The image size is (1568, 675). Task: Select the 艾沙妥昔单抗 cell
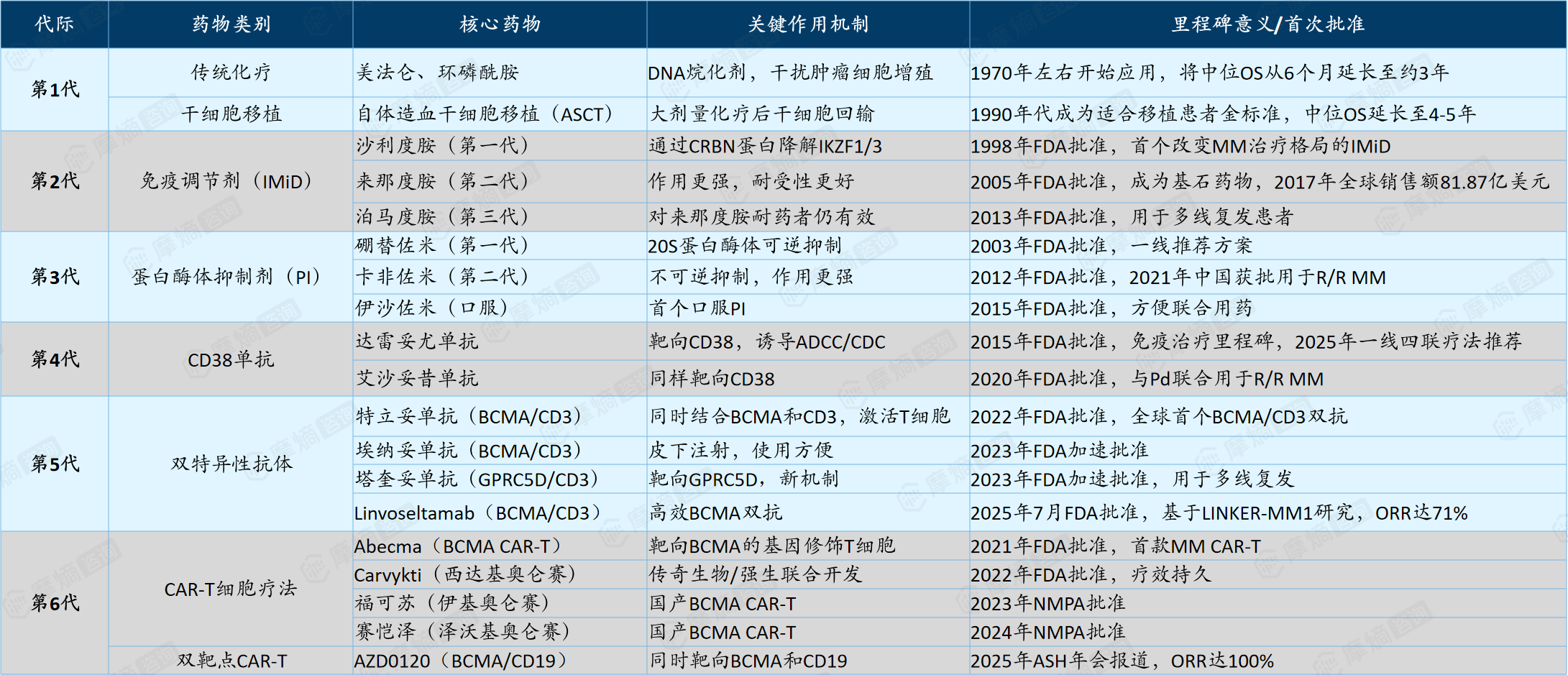tap(500, 378)
